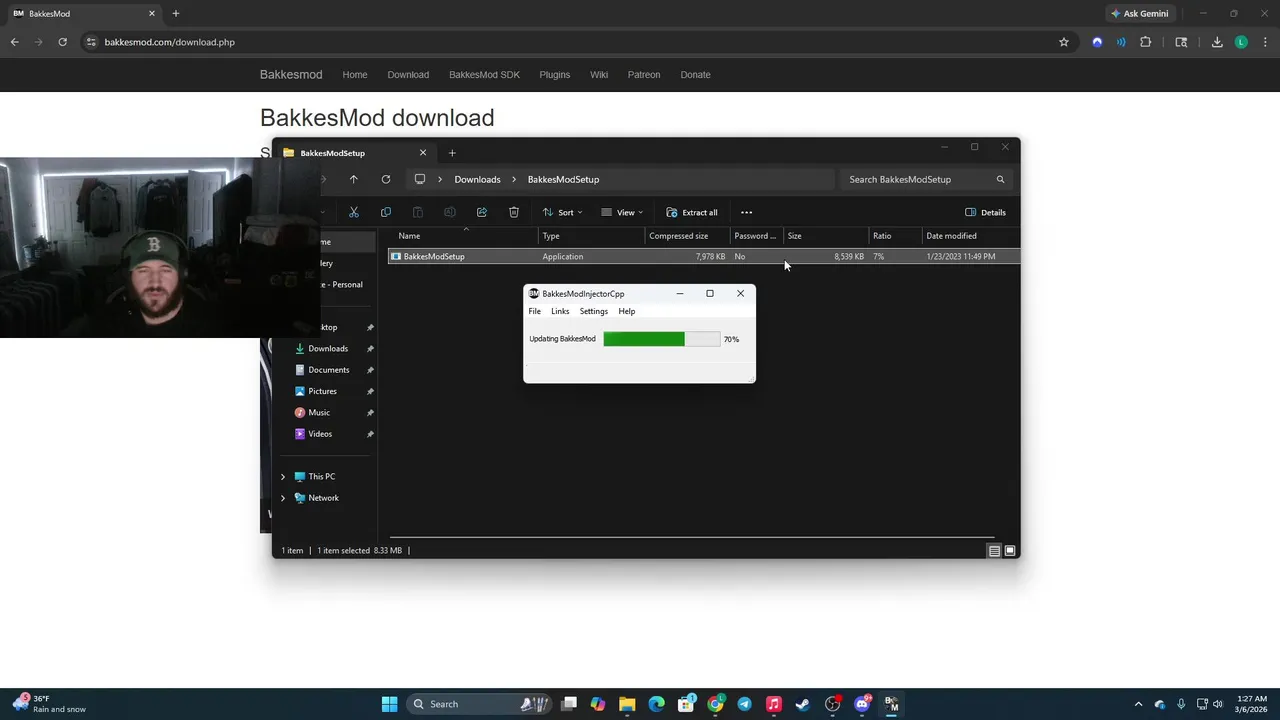The image size is (1280, 720).
Task: Click the Up arrow navigation icon in File Explorer
Action: coord(353,179)
